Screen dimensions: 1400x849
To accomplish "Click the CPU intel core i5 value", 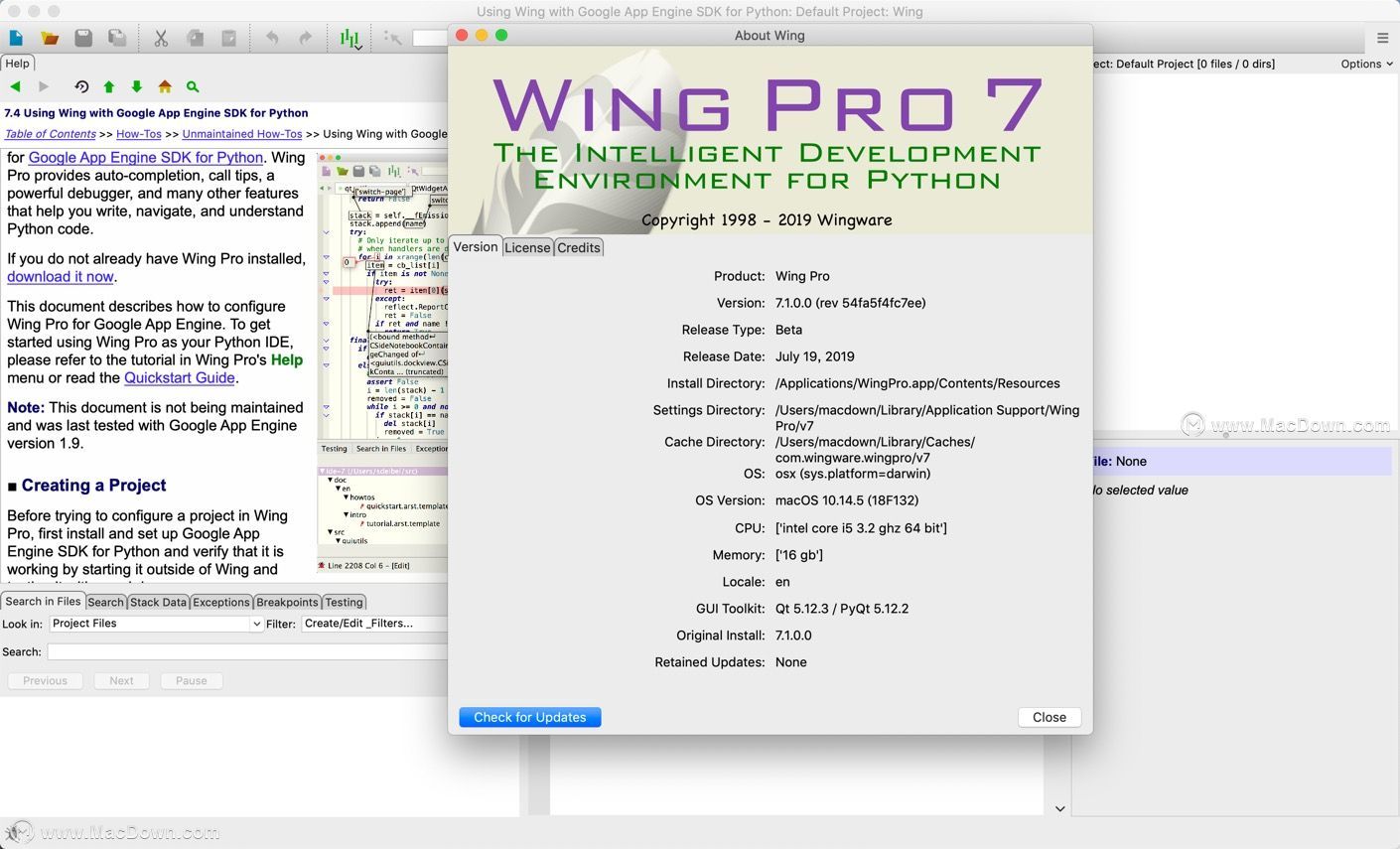I will pyautogui.click(x=861, y=528).
